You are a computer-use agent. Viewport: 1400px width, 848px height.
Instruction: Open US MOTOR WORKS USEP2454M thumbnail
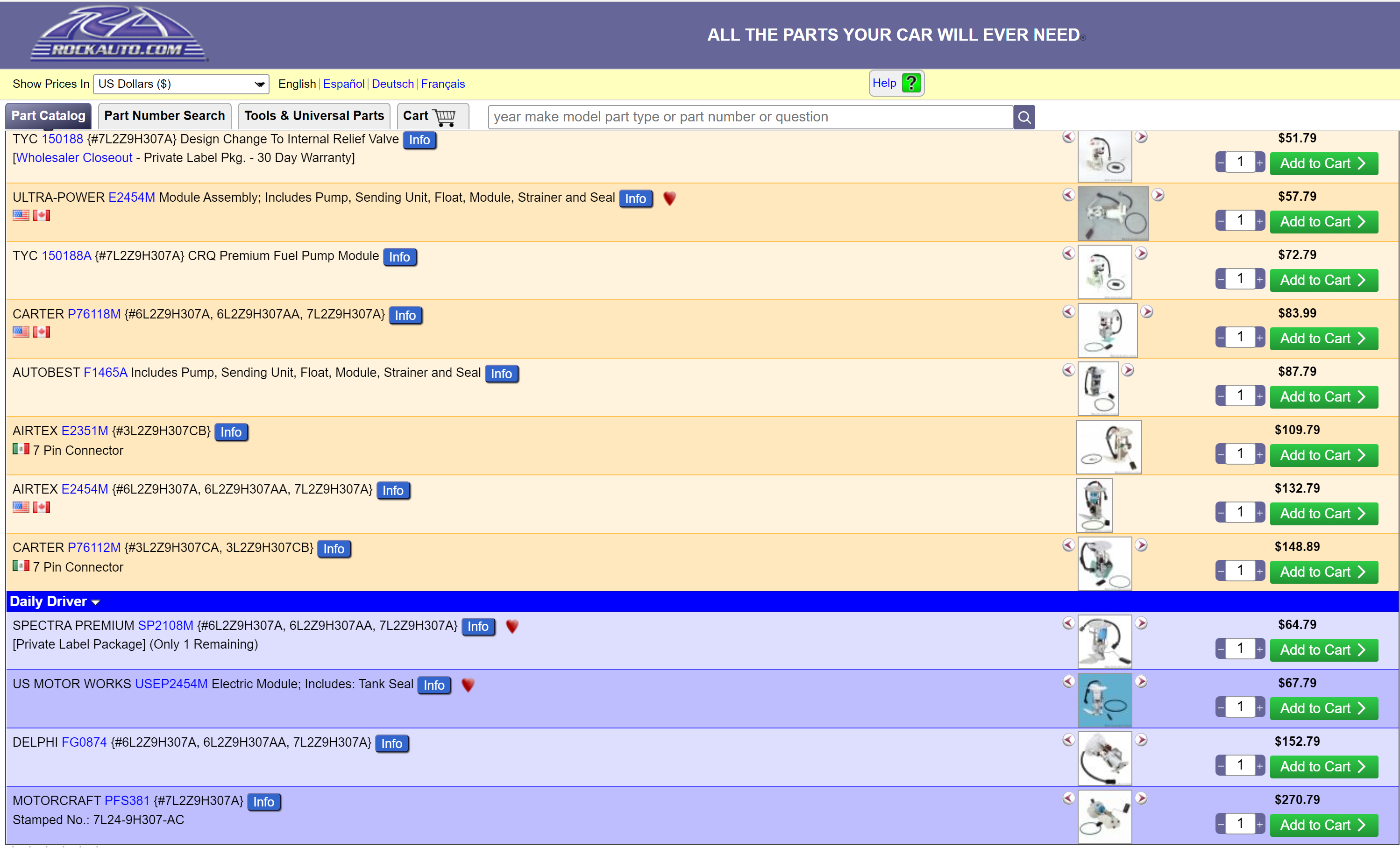pos(1105,700)
